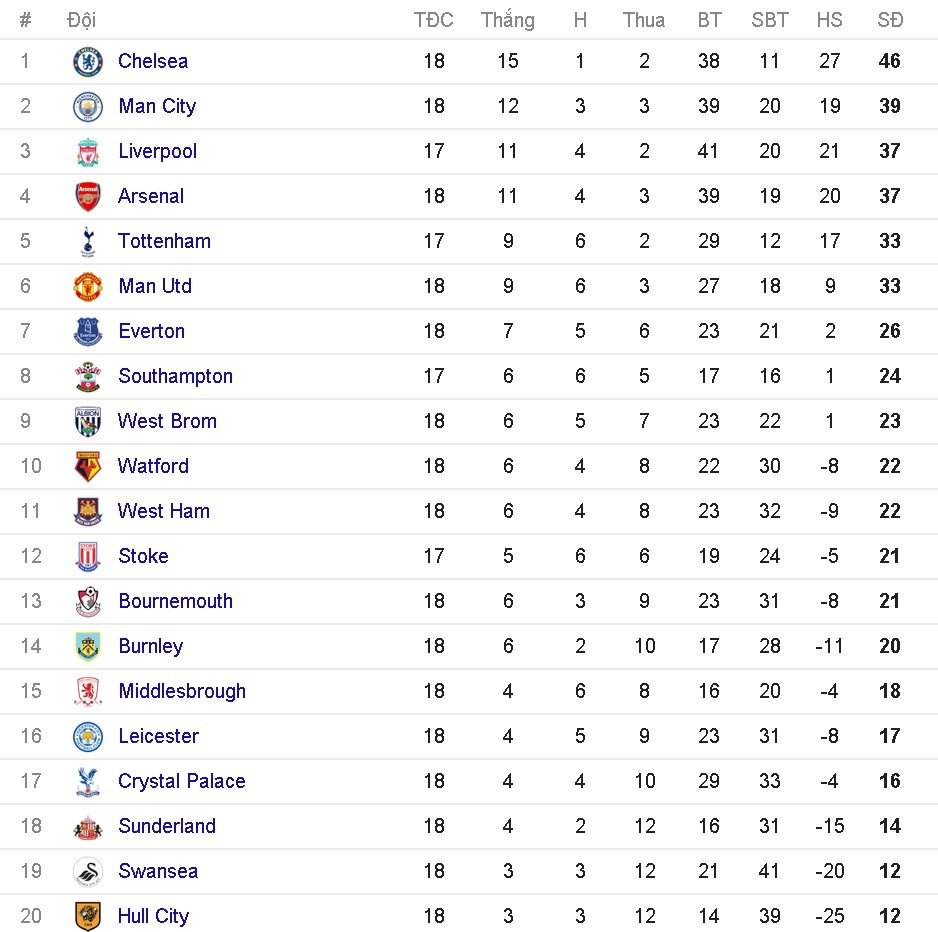Click the Arsenal cannon crest icon
This screenshot has height=932, width=938.
coord(88,197)
